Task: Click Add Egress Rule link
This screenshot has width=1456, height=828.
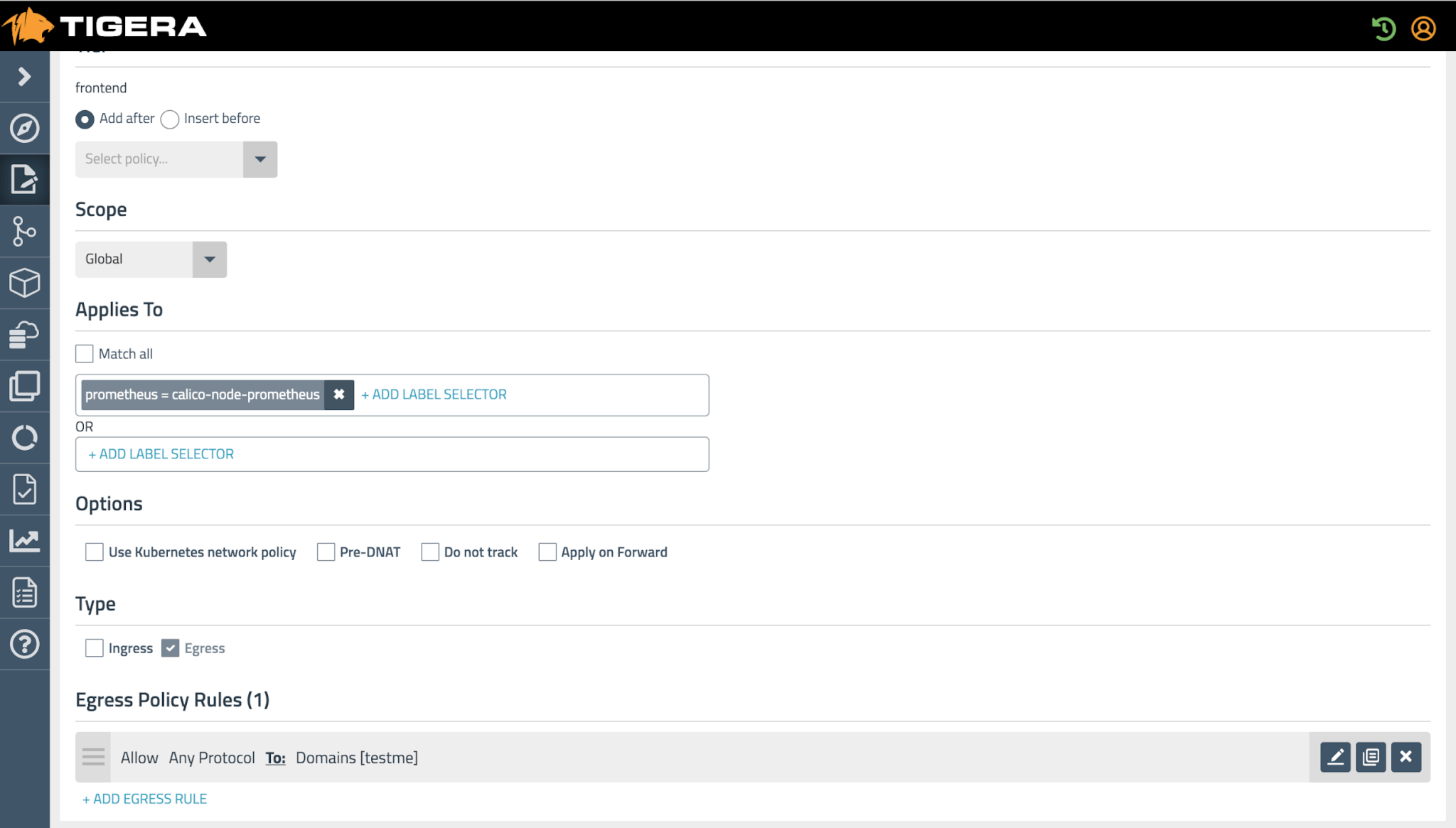Action: (144, 799)
